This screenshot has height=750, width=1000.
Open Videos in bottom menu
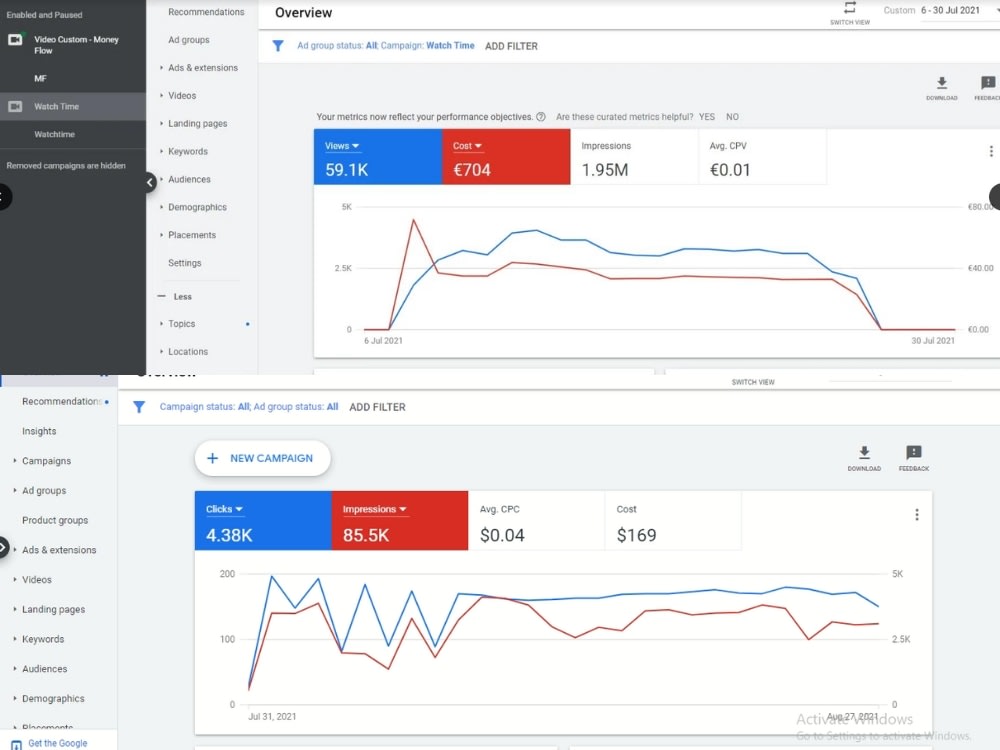[36, 580]
